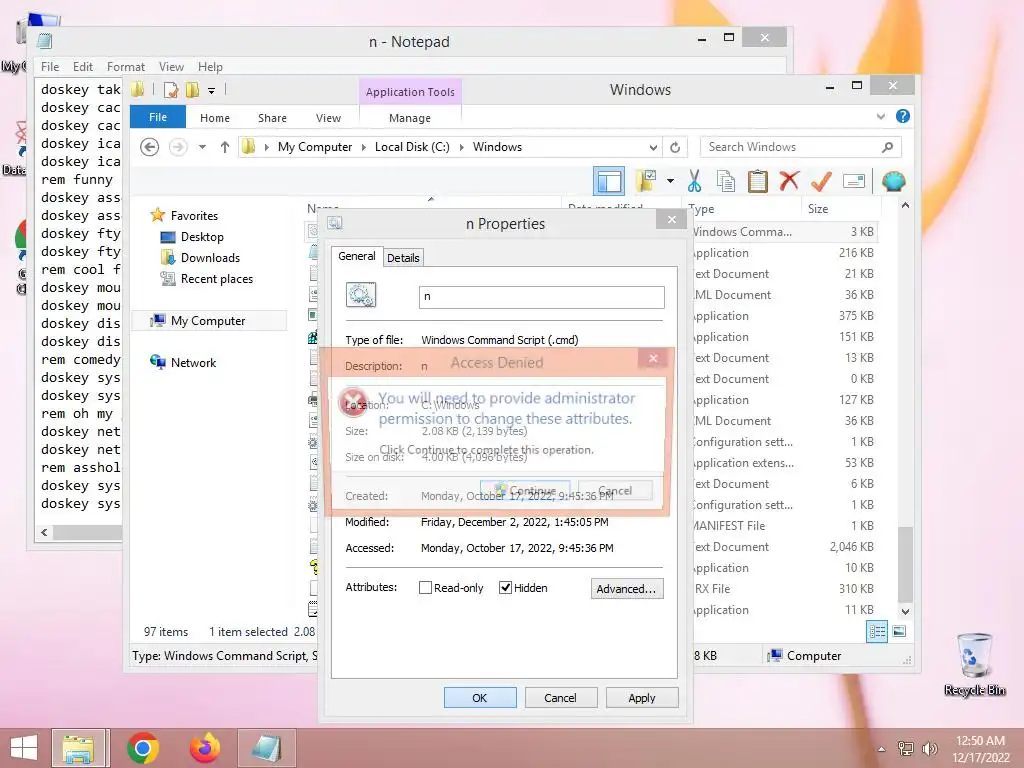
Task: Toggle the navigation pane toolbar icon
Action: 609,181
